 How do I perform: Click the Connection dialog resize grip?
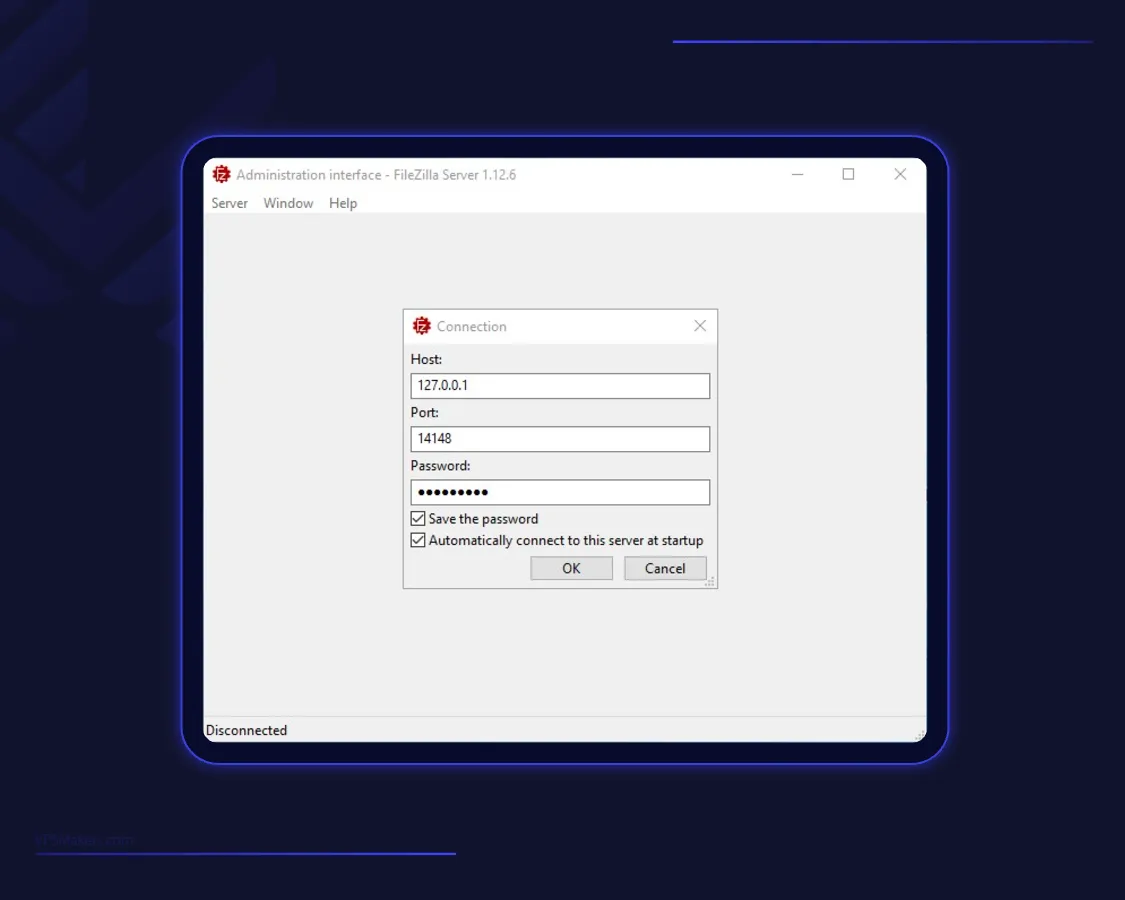coord(710,581)
